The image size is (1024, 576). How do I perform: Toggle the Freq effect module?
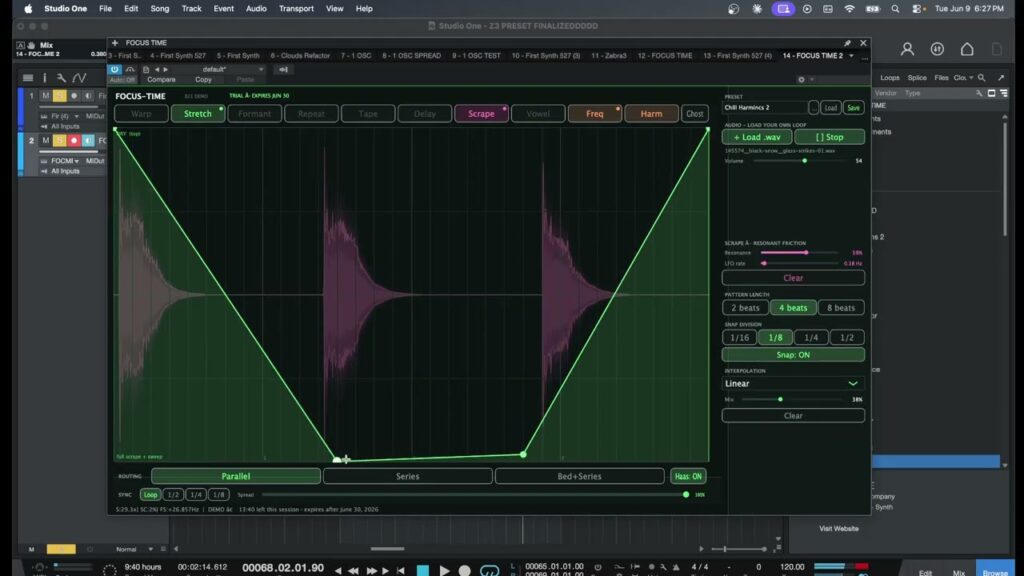pos(594,114)
